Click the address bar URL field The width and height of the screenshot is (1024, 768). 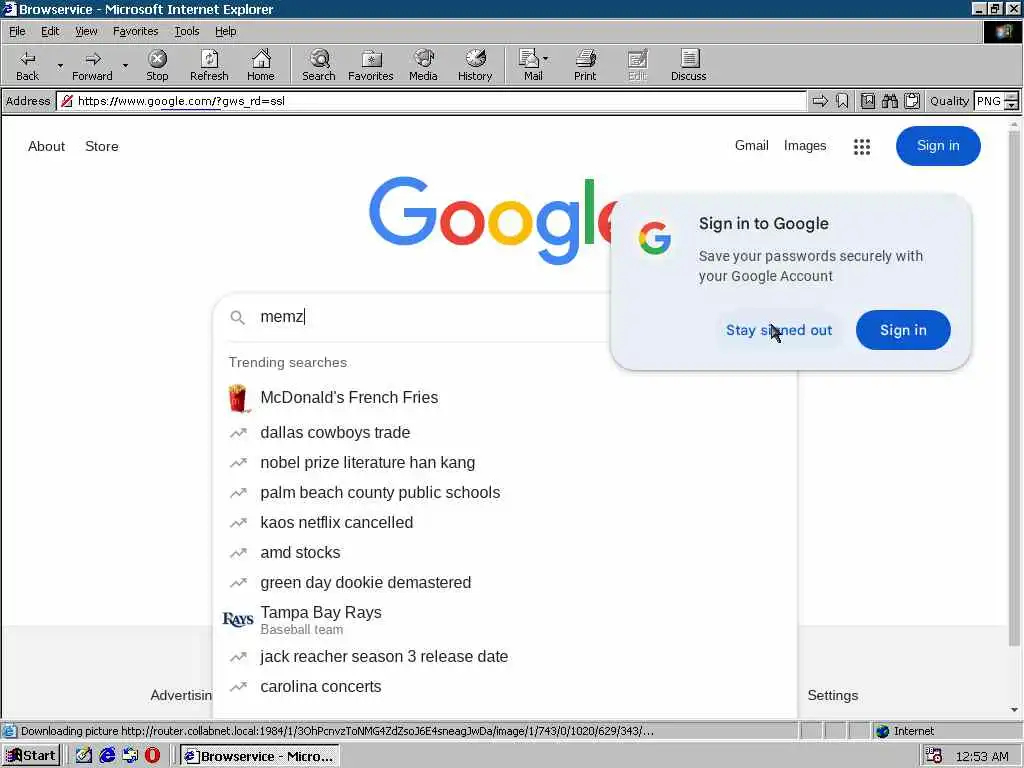(x=431, y=101)
